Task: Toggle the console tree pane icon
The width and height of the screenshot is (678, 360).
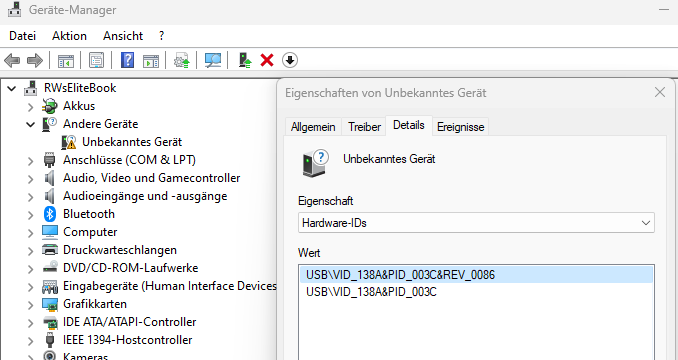Action: coord(66,61)
